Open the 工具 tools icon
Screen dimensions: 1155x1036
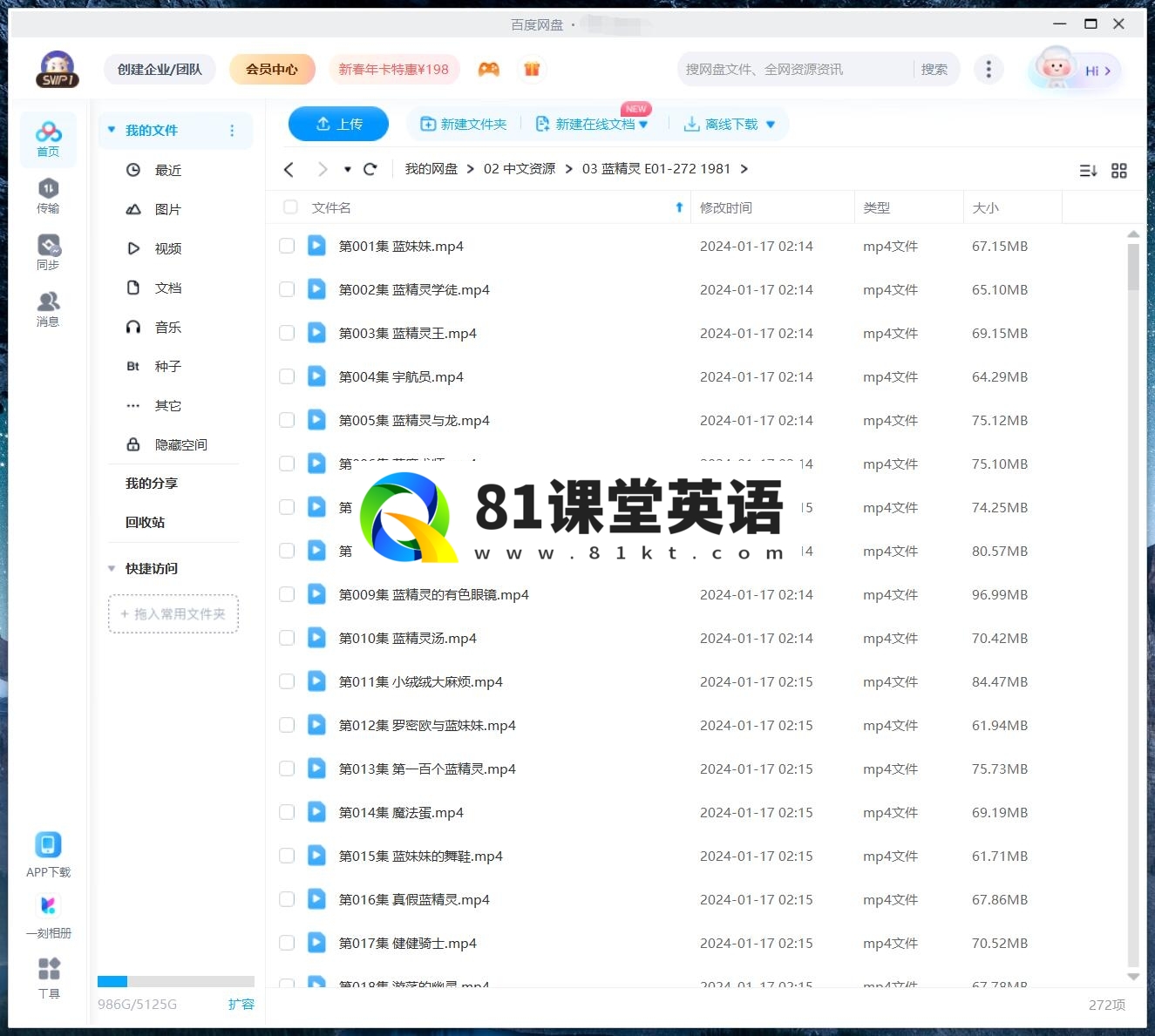point(49,978)
